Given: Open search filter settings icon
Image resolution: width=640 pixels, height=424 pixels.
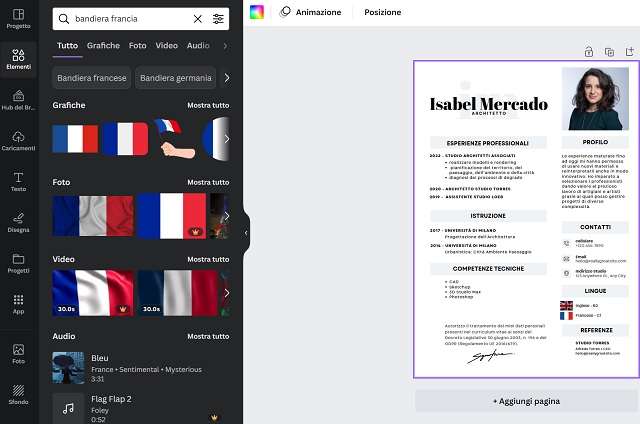Looking at the screenshot, I should click(218, 19).
